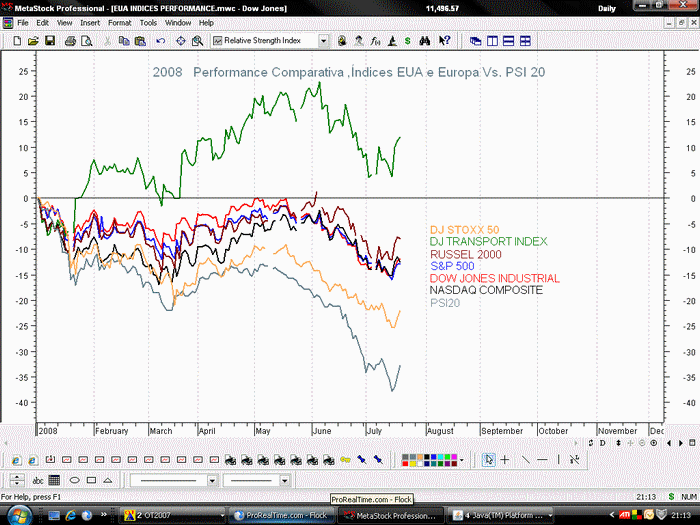This screenshot has height=525, width=700.
Task: Click the chart zoom magnifier icon
Action: point(197,41)
